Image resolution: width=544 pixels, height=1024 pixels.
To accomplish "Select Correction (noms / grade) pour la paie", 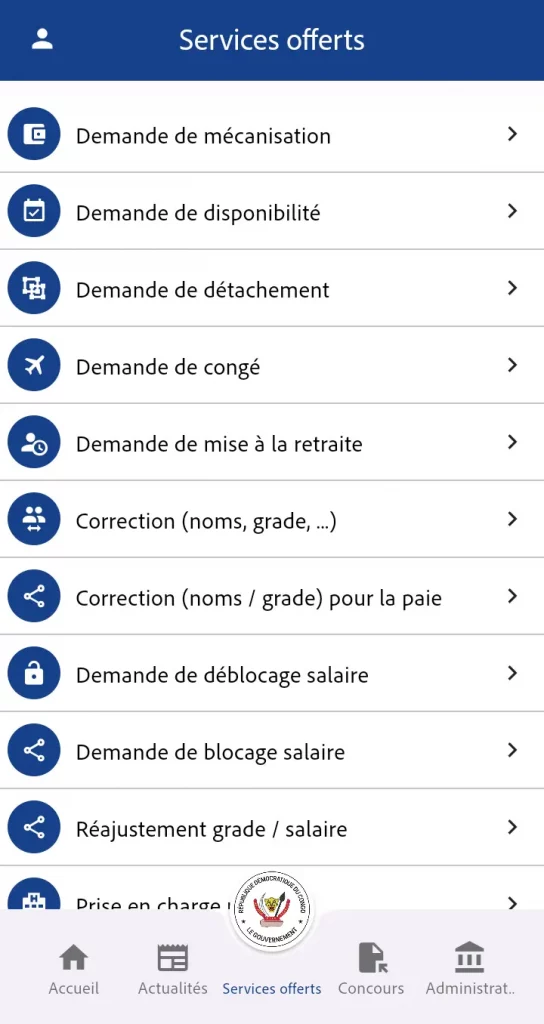I will click(272, 596).
